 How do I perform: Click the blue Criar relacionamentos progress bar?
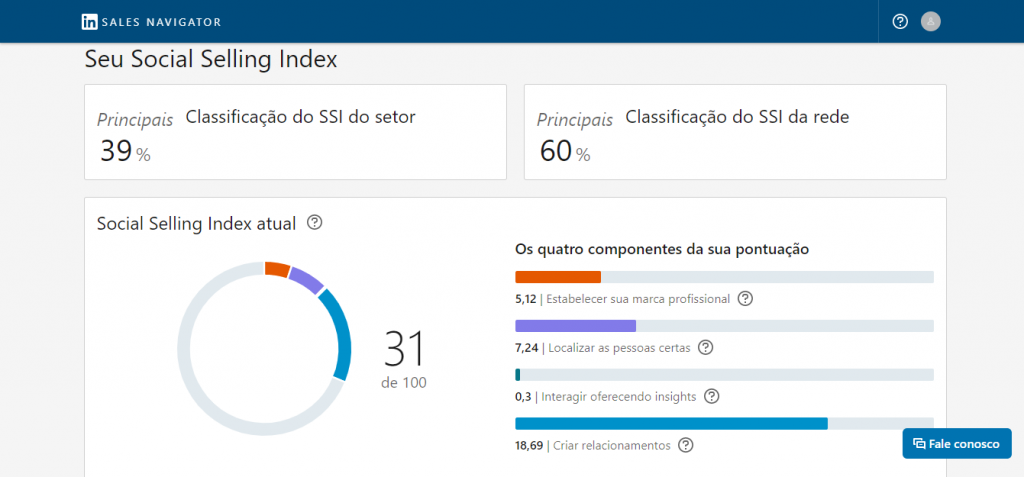[x=671, y=423]
